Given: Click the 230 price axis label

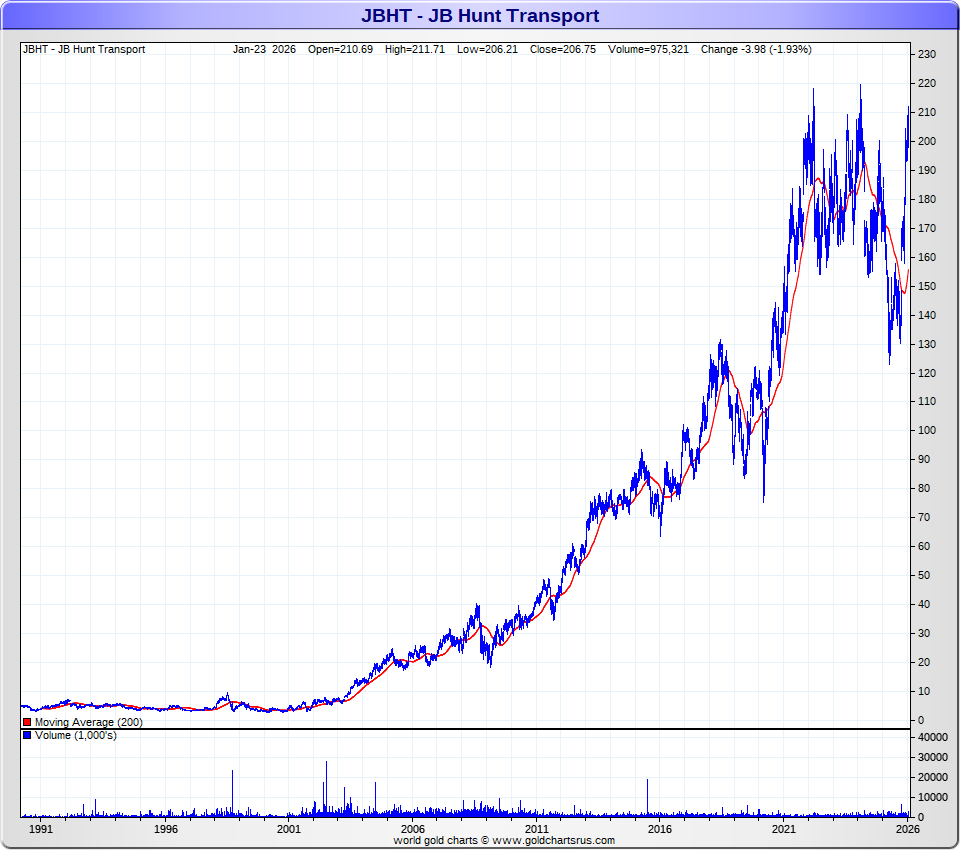Looking at the screenshot, I should tap(926, 54).
